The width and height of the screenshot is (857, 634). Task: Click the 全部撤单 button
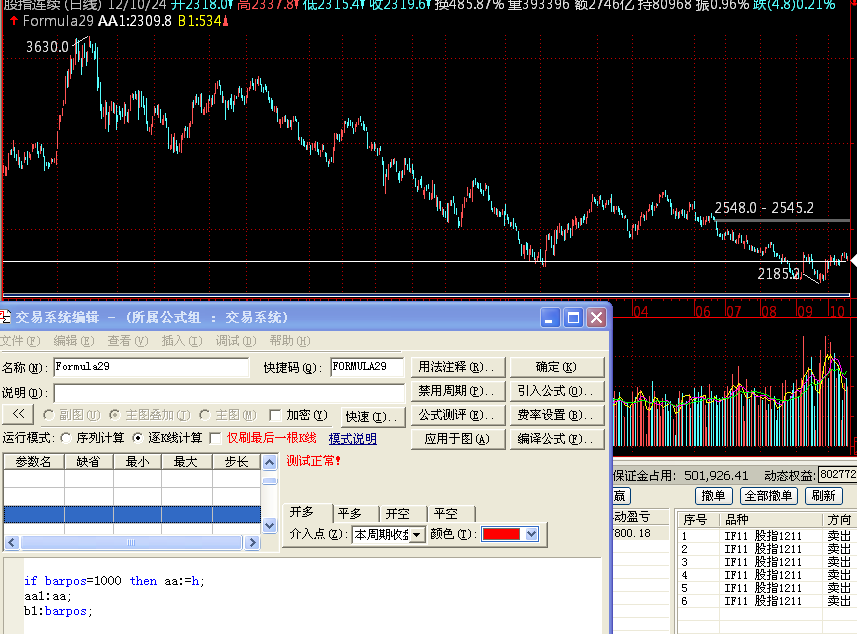tap(770, 496)
